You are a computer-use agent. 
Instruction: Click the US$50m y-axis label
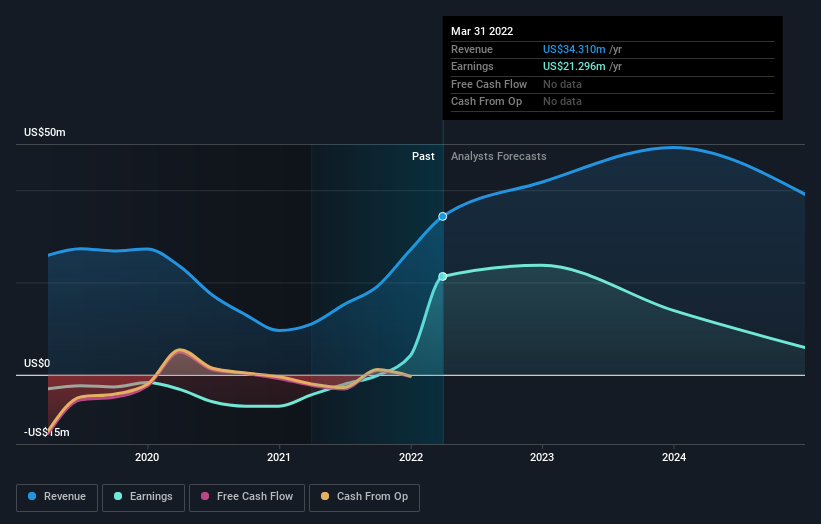(x=45, y=132)
